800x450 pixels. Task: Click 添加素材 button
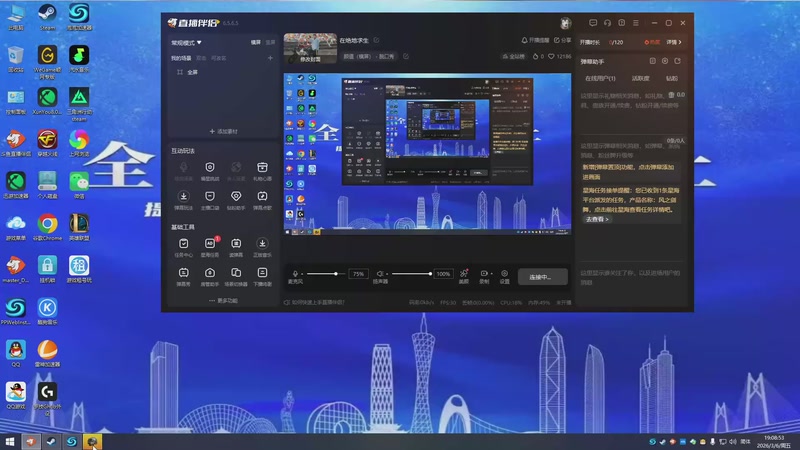pyautogui.click(x=223, y=132)
